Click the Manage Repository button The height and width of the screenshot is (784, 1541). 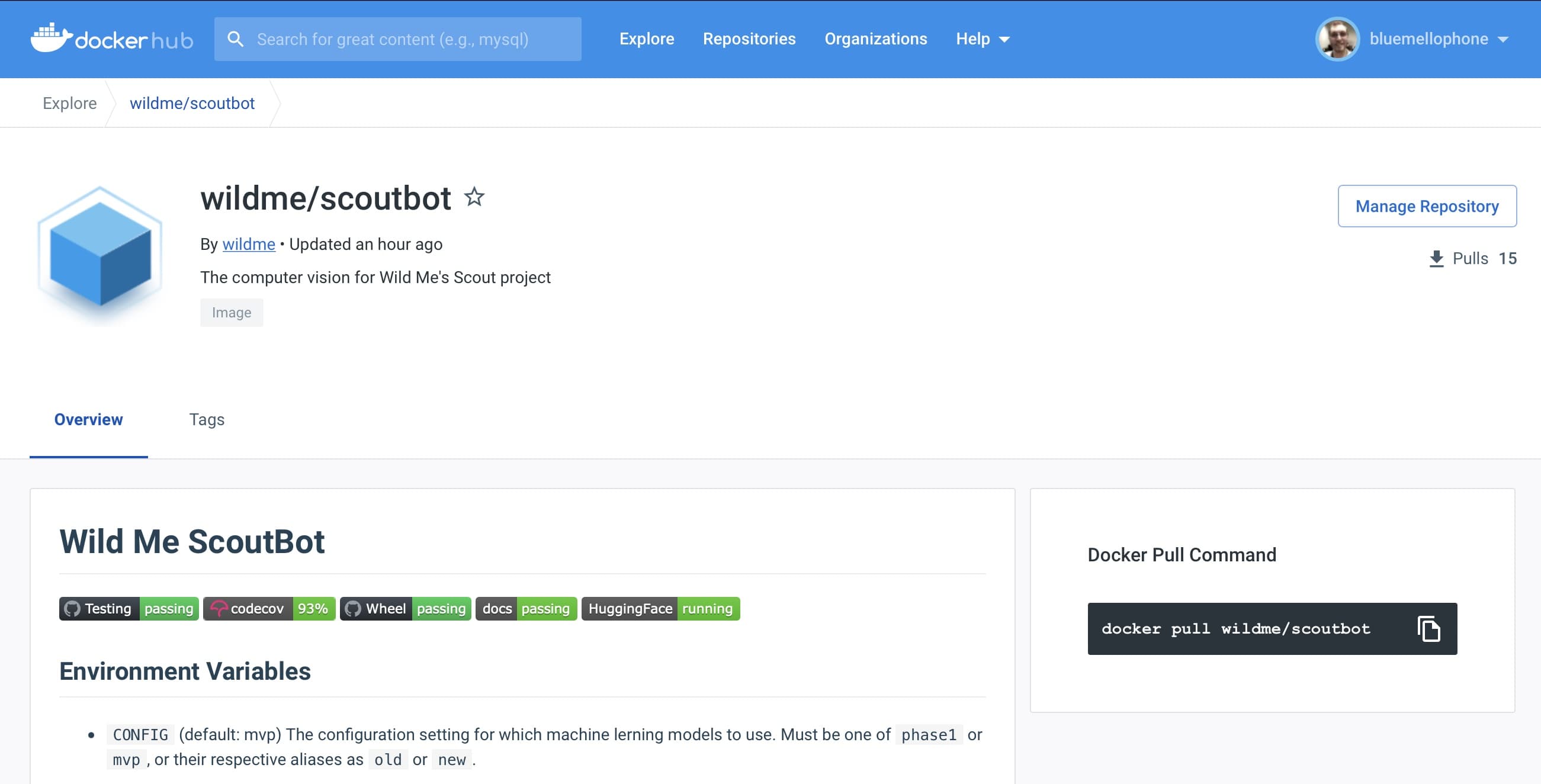tap(1427, 205)
